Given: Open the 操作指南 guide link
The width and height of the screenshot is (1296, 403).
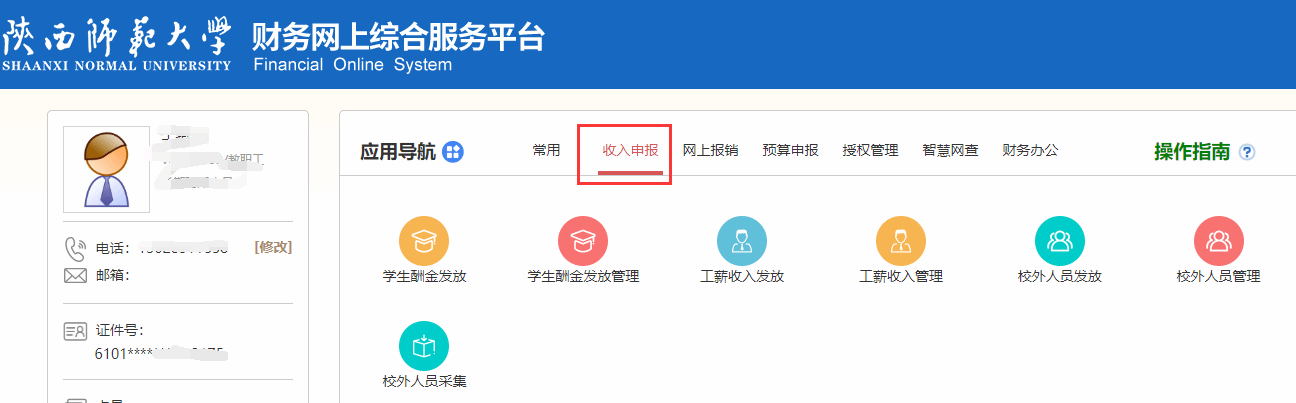Looking at the screenshot, I should (x=1192, y=152).
